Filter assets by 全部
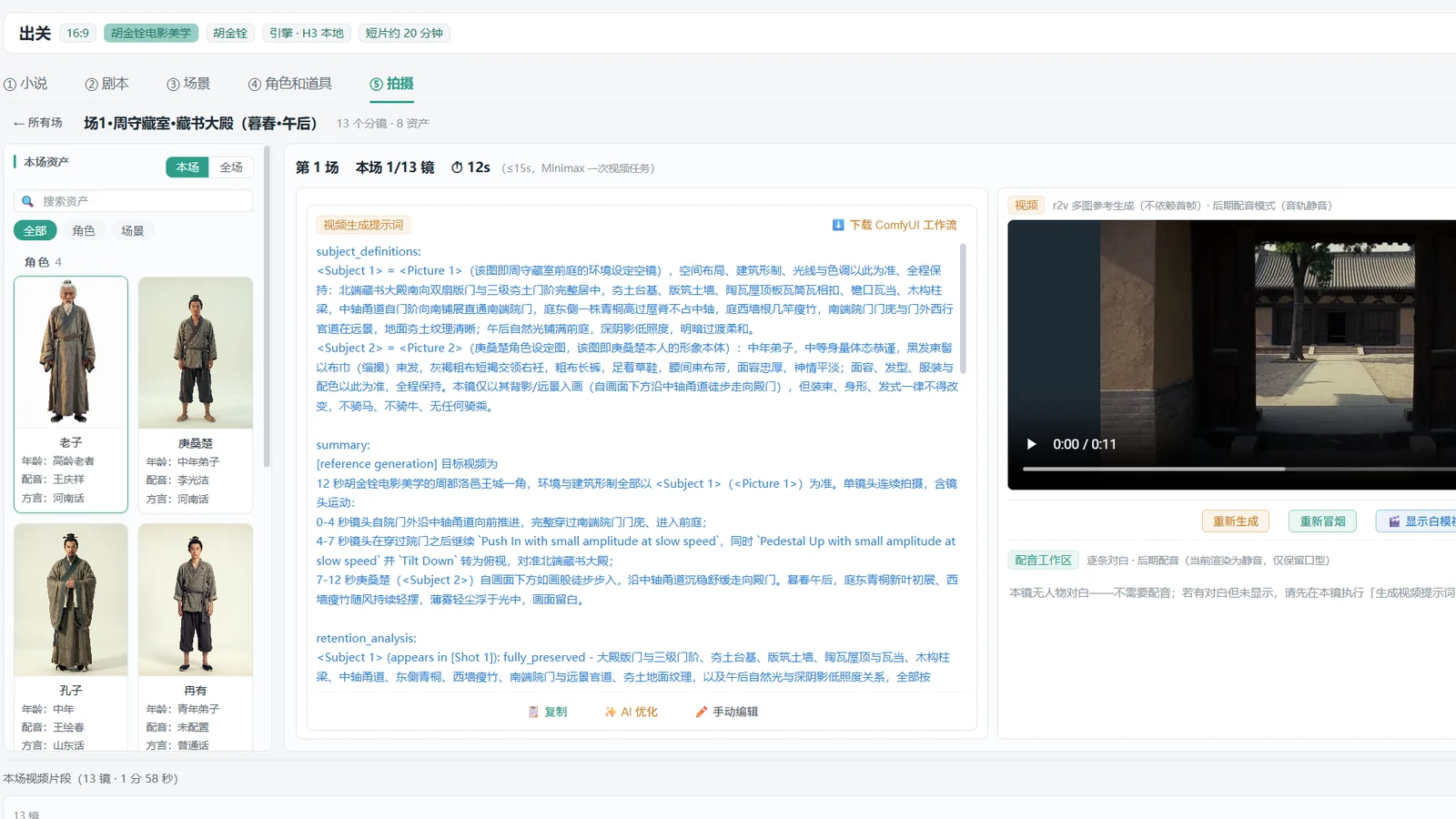Screen dimensions: 1456x819 pos(35,231)
